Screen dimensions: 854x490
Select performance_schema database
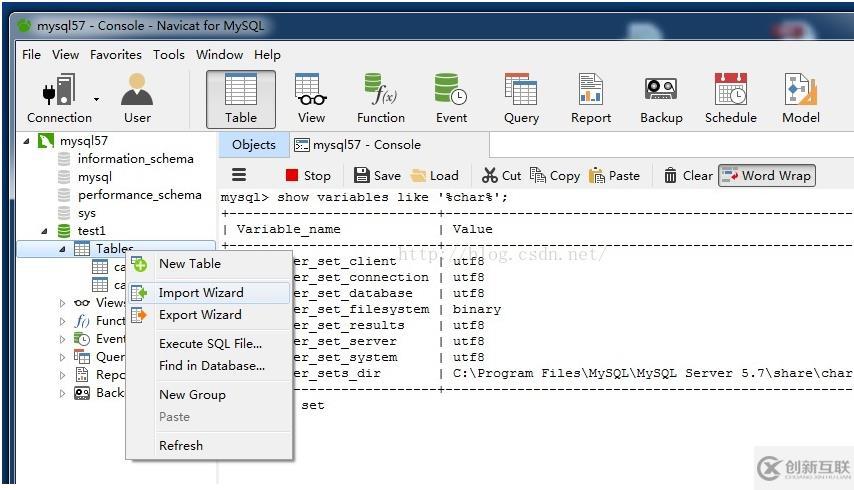point(139,195)
